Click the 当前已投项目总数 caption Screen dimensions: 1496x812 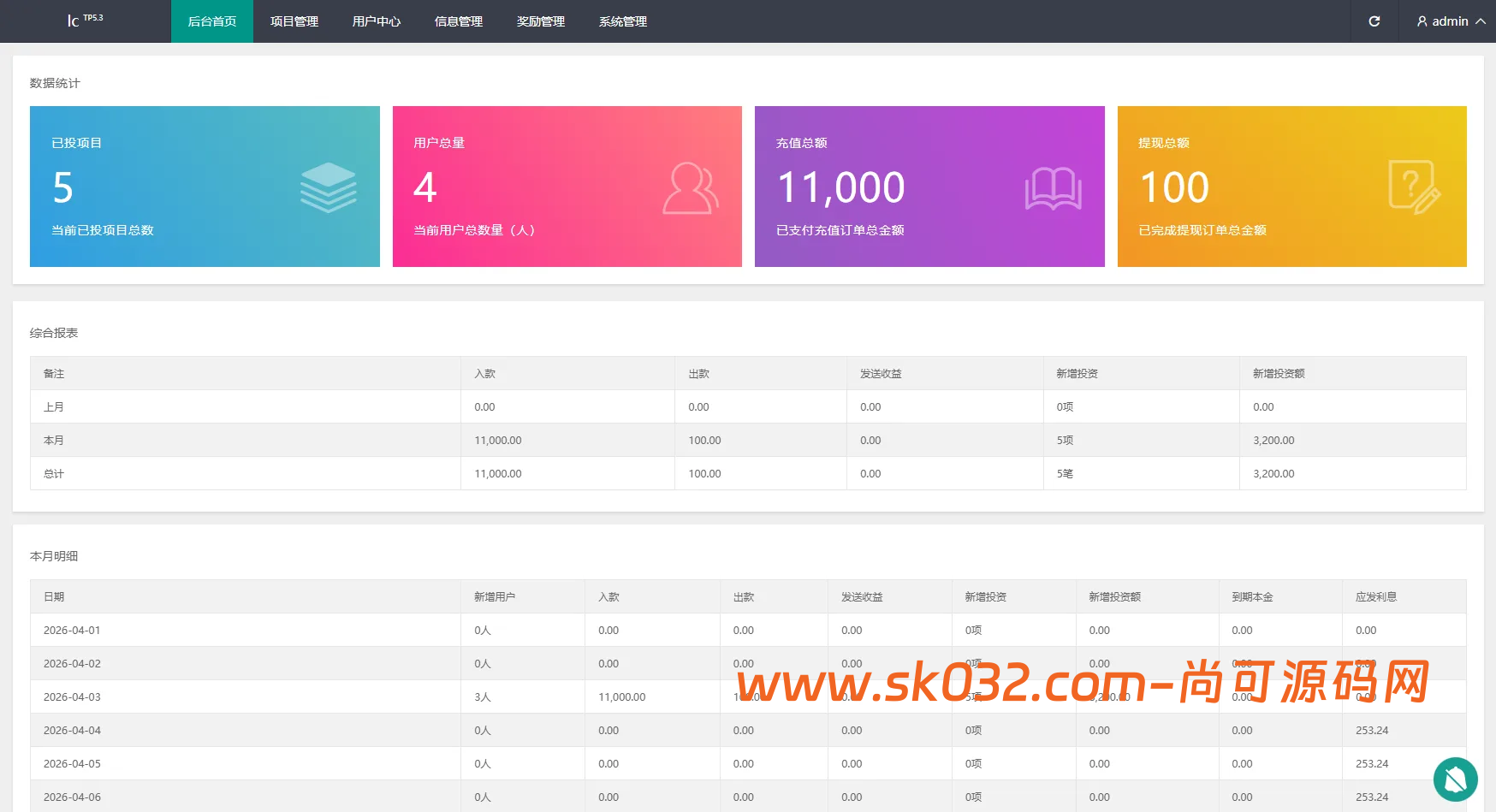(103, 230)
